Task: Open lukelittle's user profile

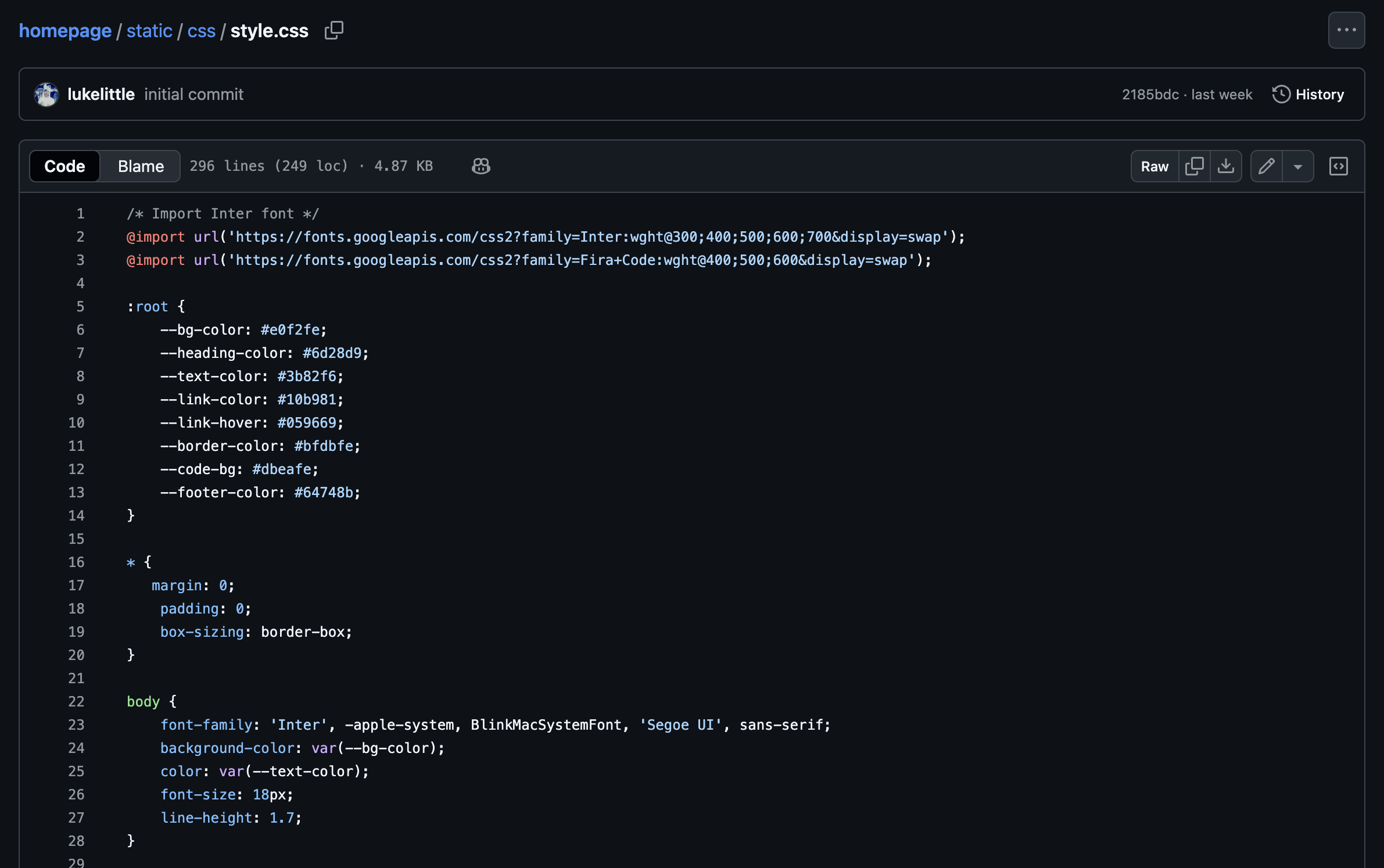Action: 101,94
